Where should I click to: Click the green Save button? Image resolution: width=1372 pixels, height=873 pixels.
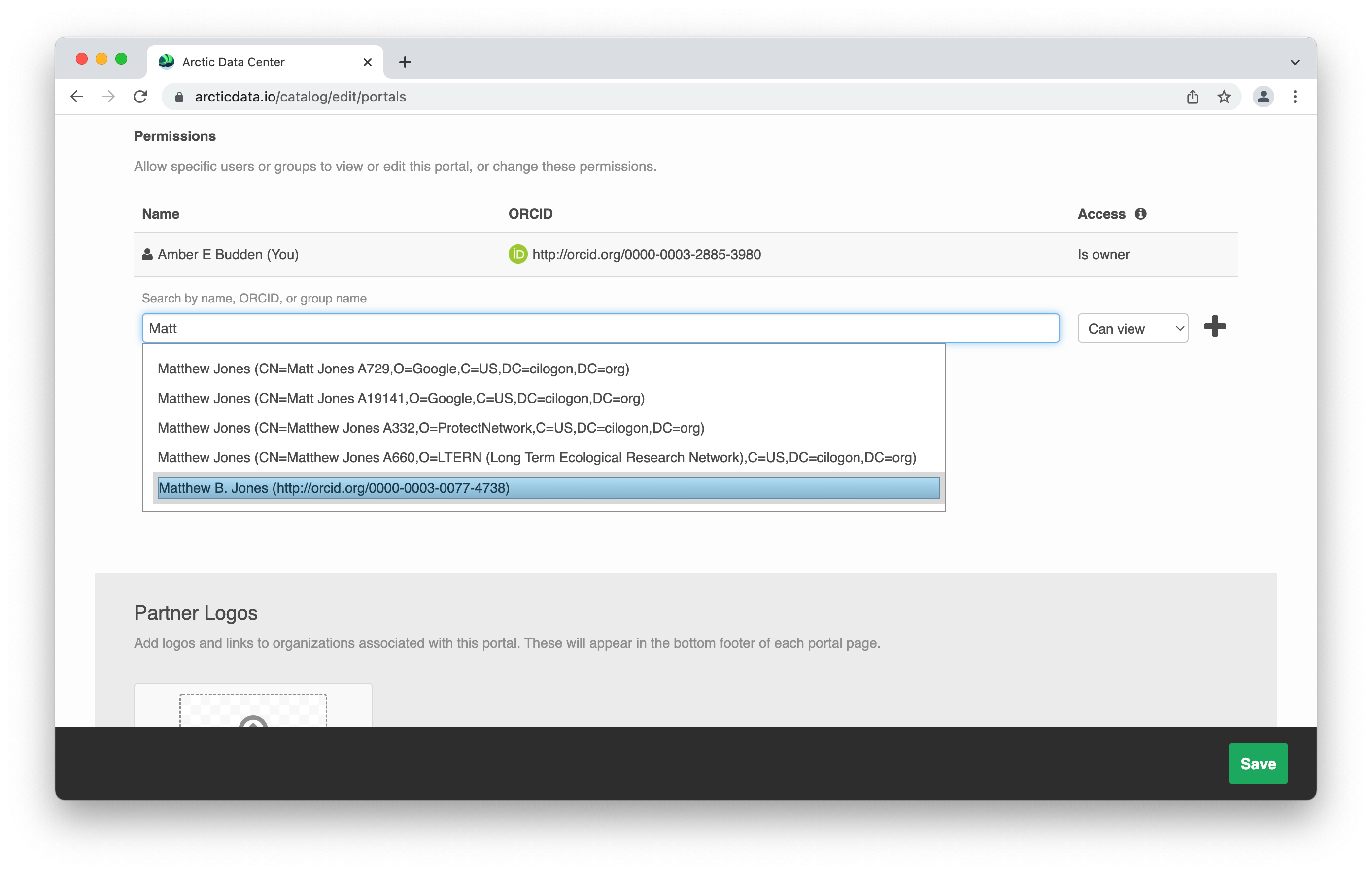[1258, 764]
